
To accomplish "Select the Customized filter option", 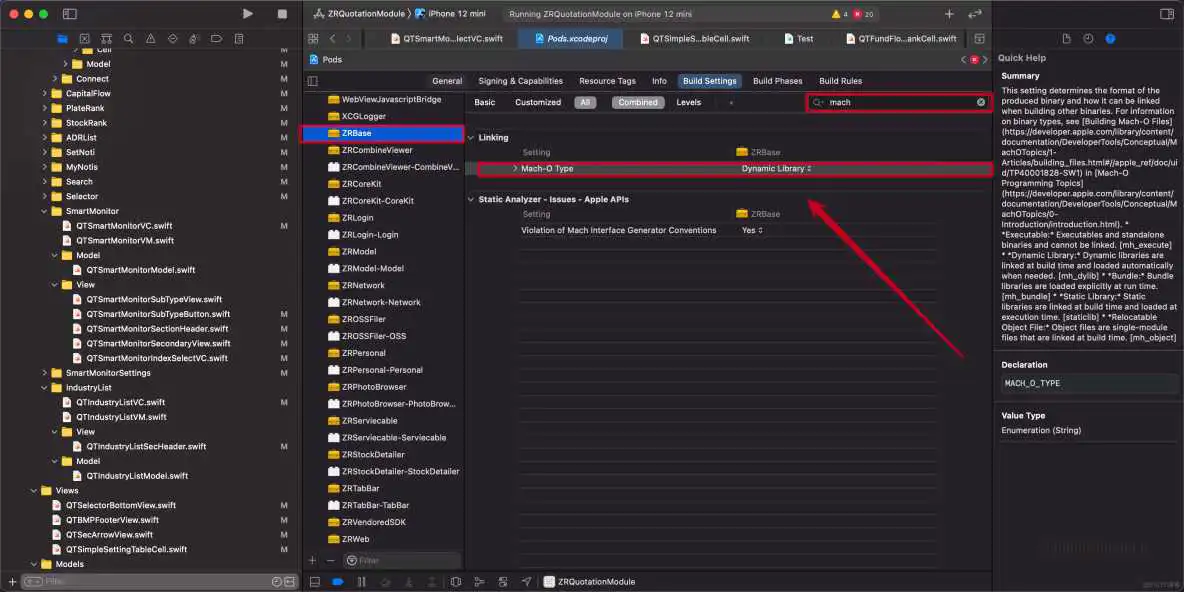I will (x=538, y=102).
